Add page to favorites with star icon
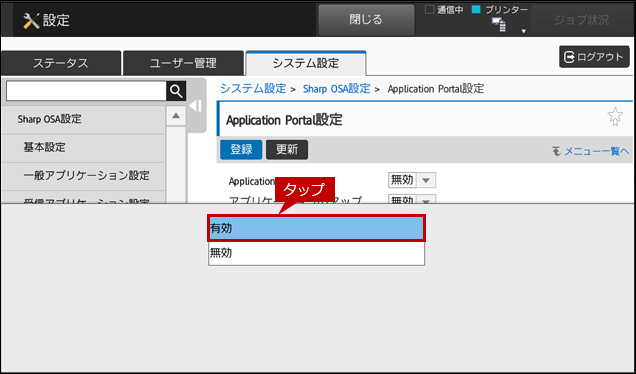The height and width of the screenshot is (374, 636). [x=615, y=117]
